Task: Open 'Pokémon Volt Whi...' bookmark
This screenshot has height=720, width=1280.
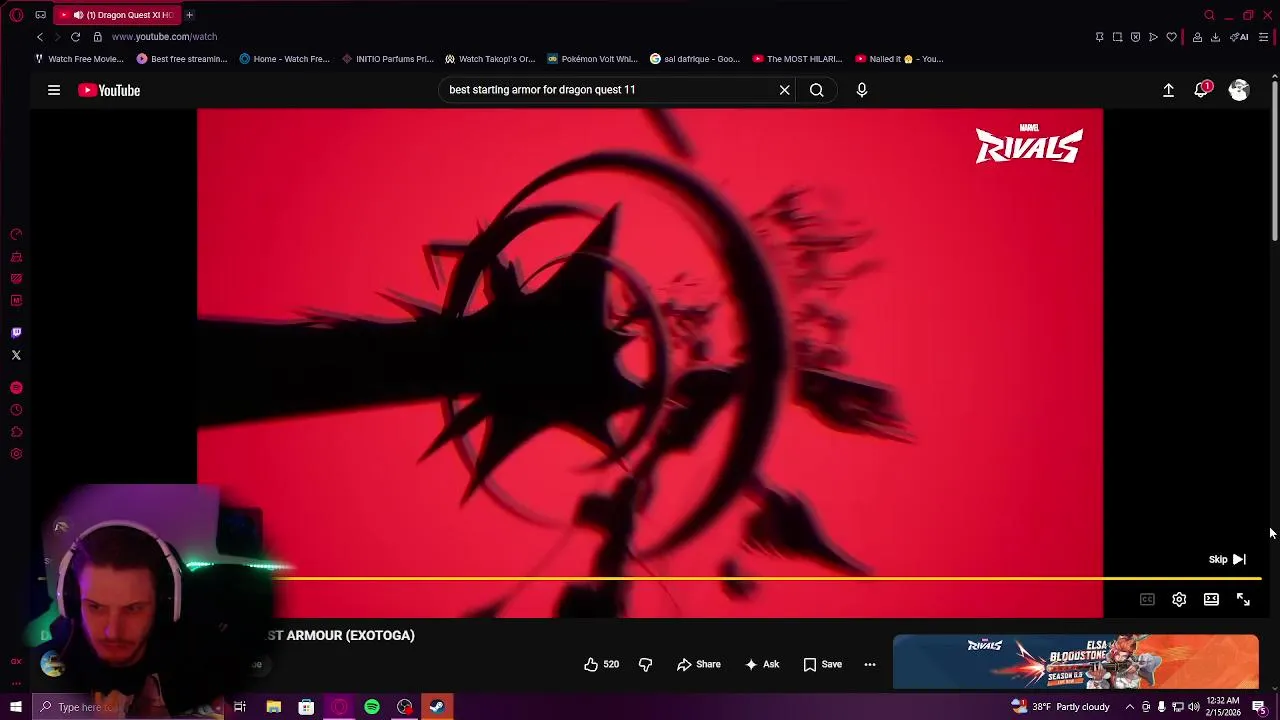Action: coord(592,59)
